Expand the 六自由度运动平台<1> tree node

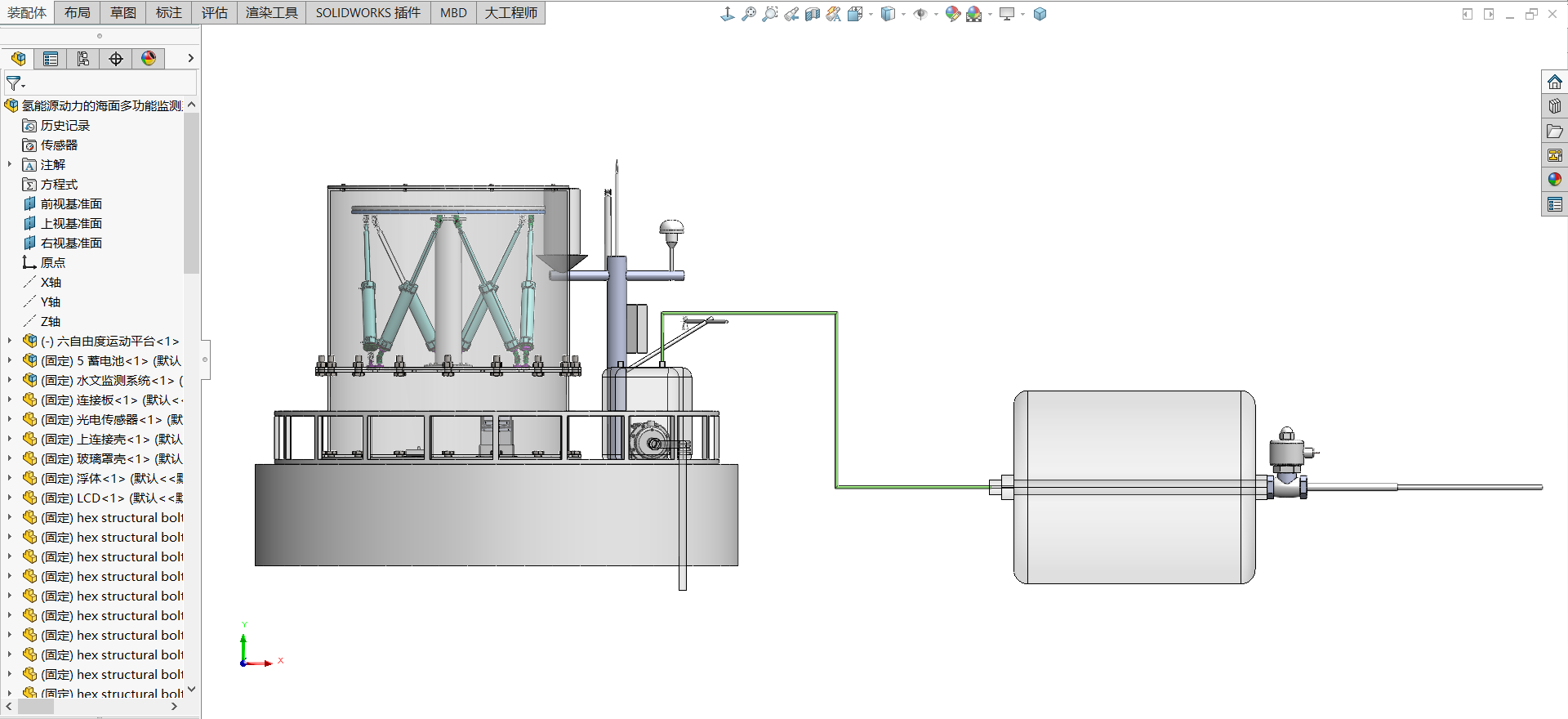(x=10, y=341)
